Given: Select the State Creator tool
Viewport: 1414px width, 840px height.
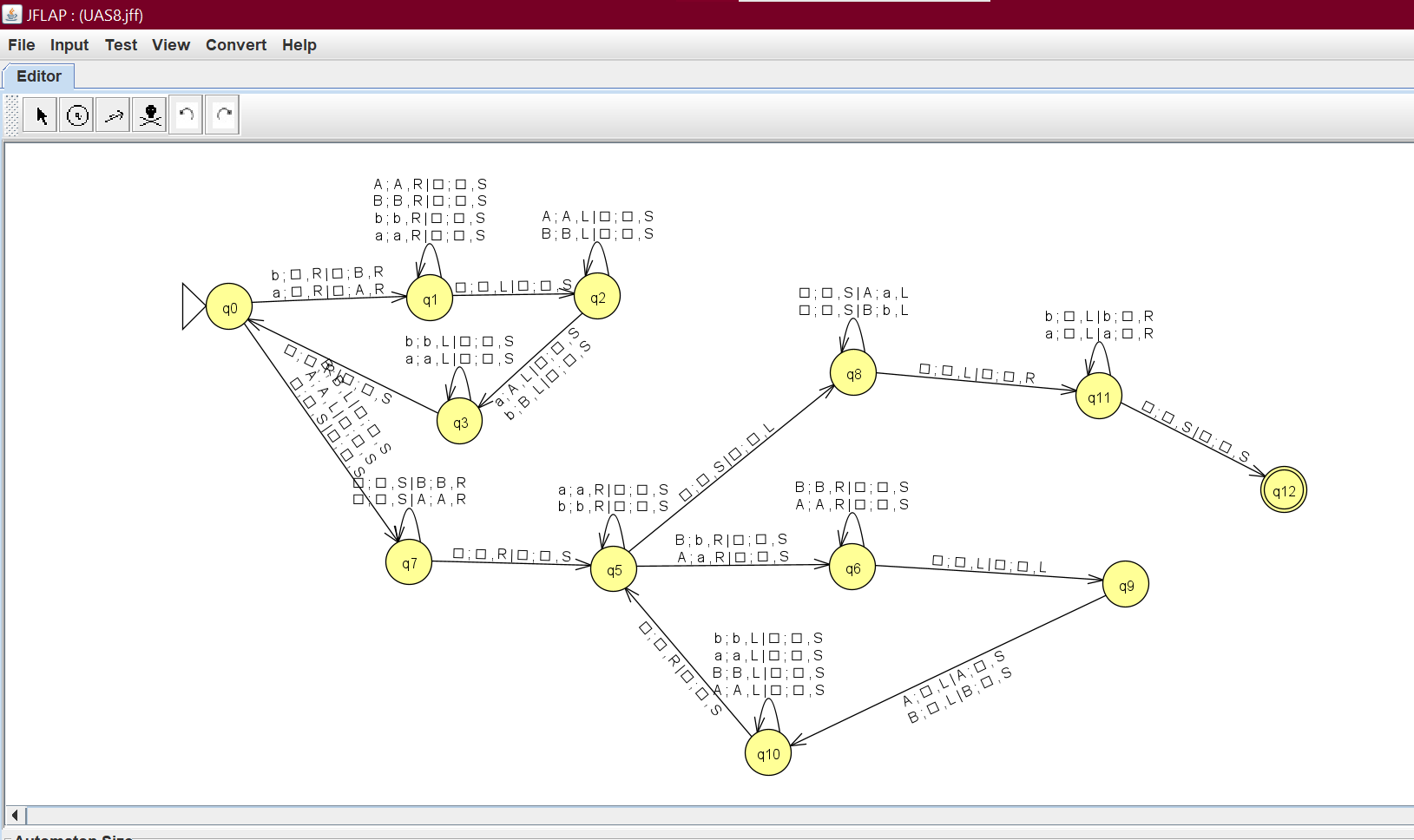Looking at the screenshot, I should 77,115.
